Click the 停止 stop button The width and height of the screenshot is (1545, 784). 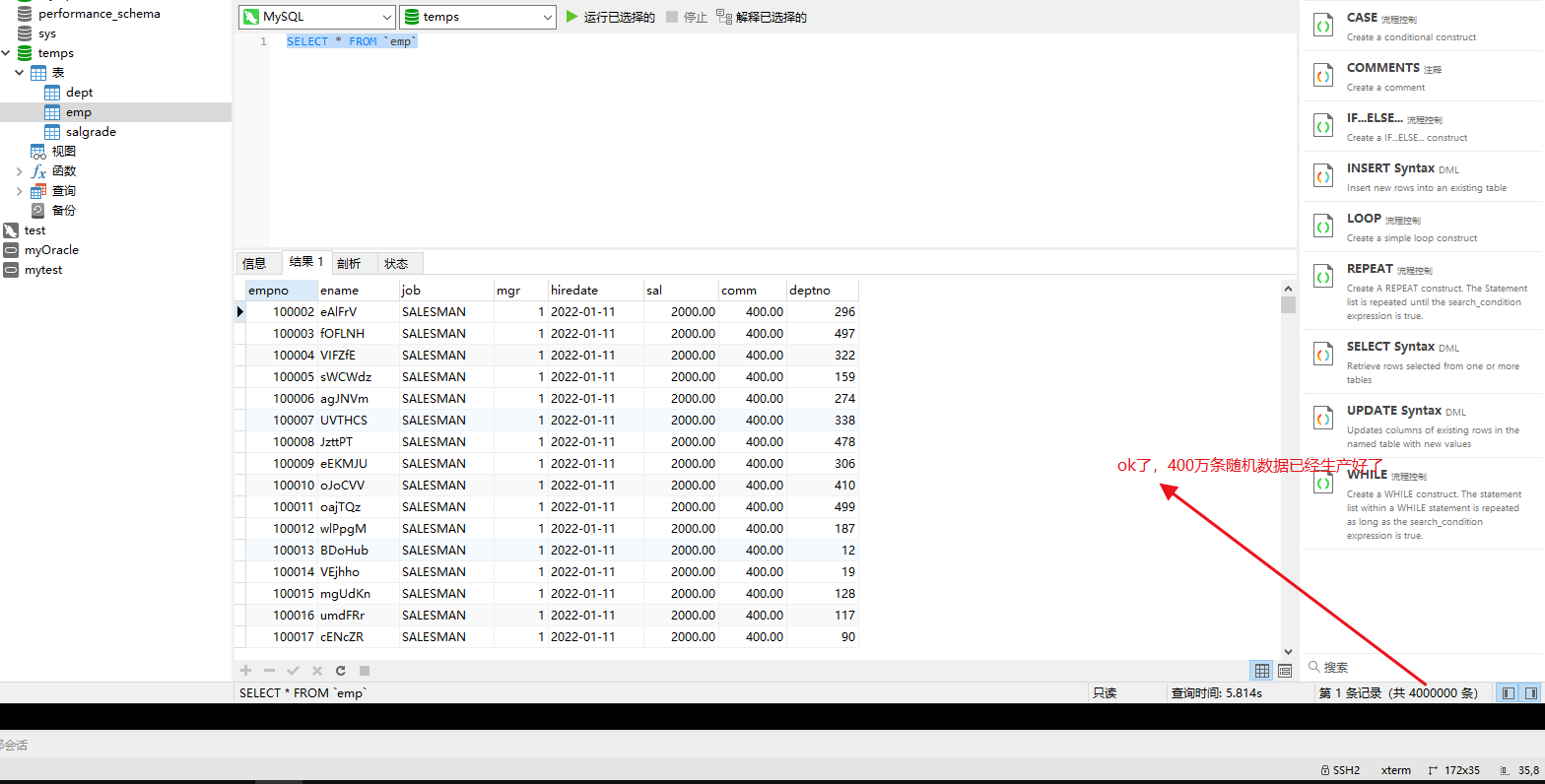click(x=687, y=17)
